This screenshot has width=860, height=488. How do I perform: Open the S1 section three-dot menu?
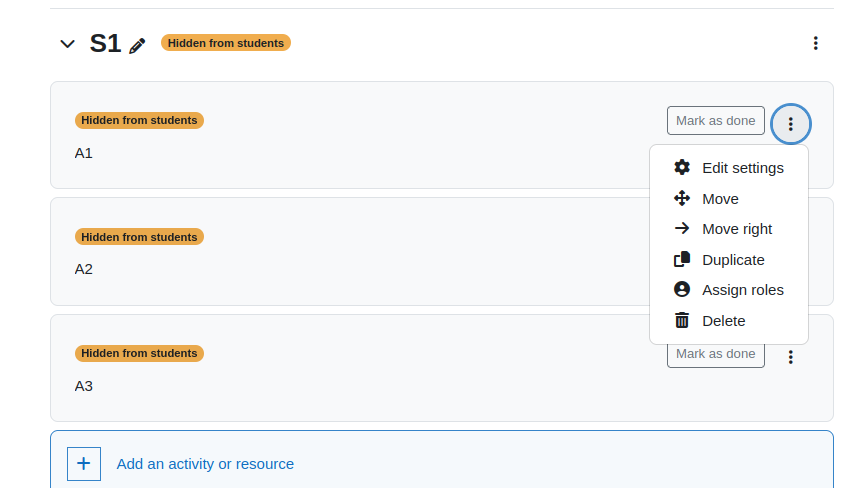816,43
